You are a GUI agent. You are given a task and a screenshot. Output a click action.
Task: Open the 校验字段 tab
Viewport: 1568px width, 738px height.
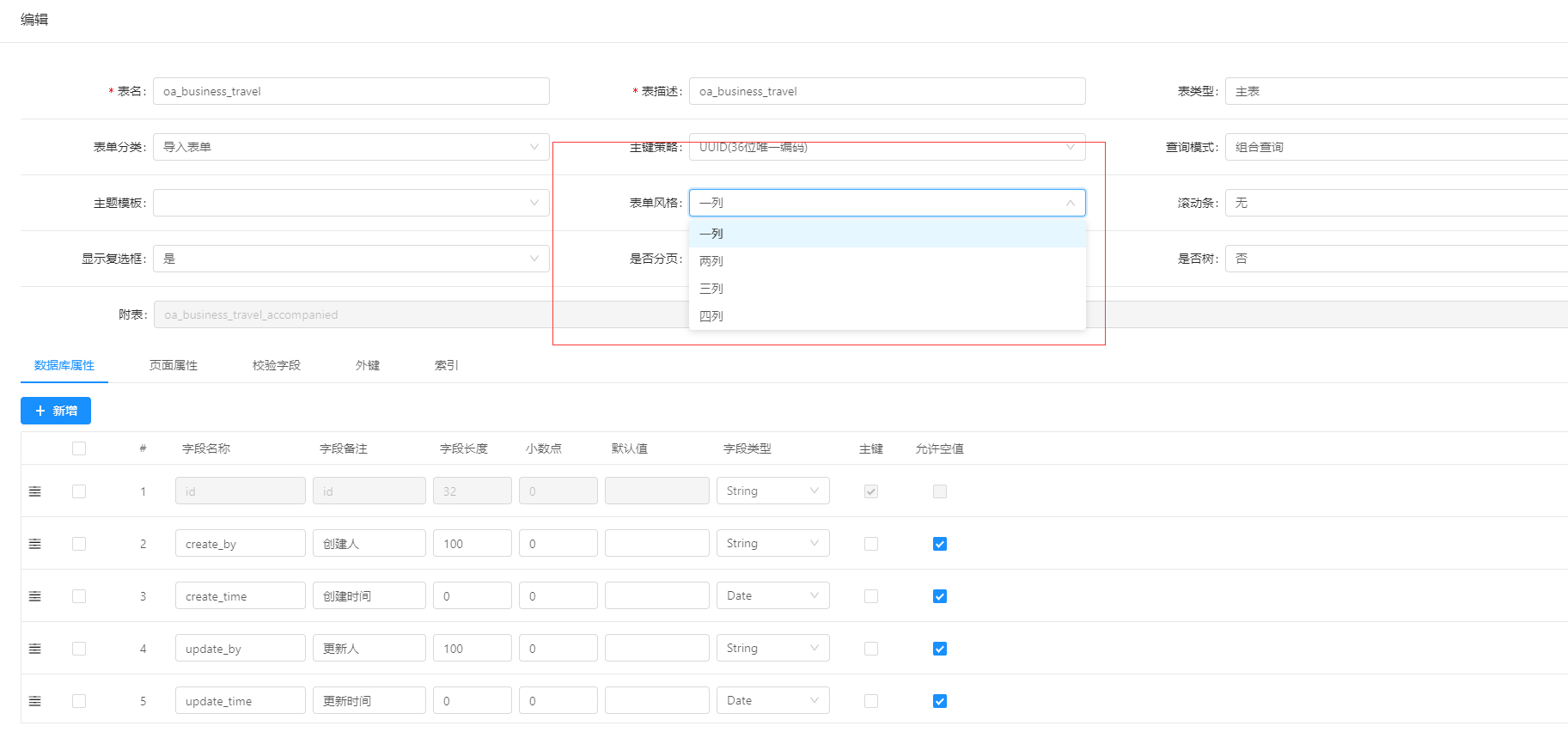[277, 365]
